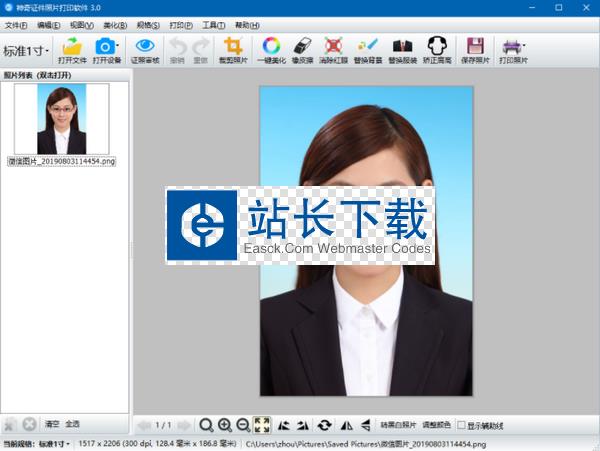The image size is (600, 451).
Task: Click the fit-to-window icon in bottom bar
Action: (262, 425)
